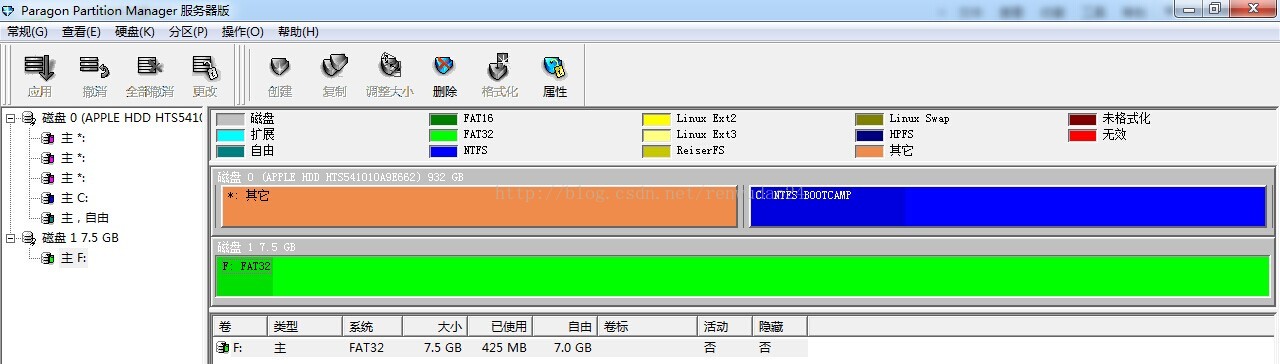
Task: Open the 查看(E) menu
Action: pyautogui.click(x=81, y=32)
